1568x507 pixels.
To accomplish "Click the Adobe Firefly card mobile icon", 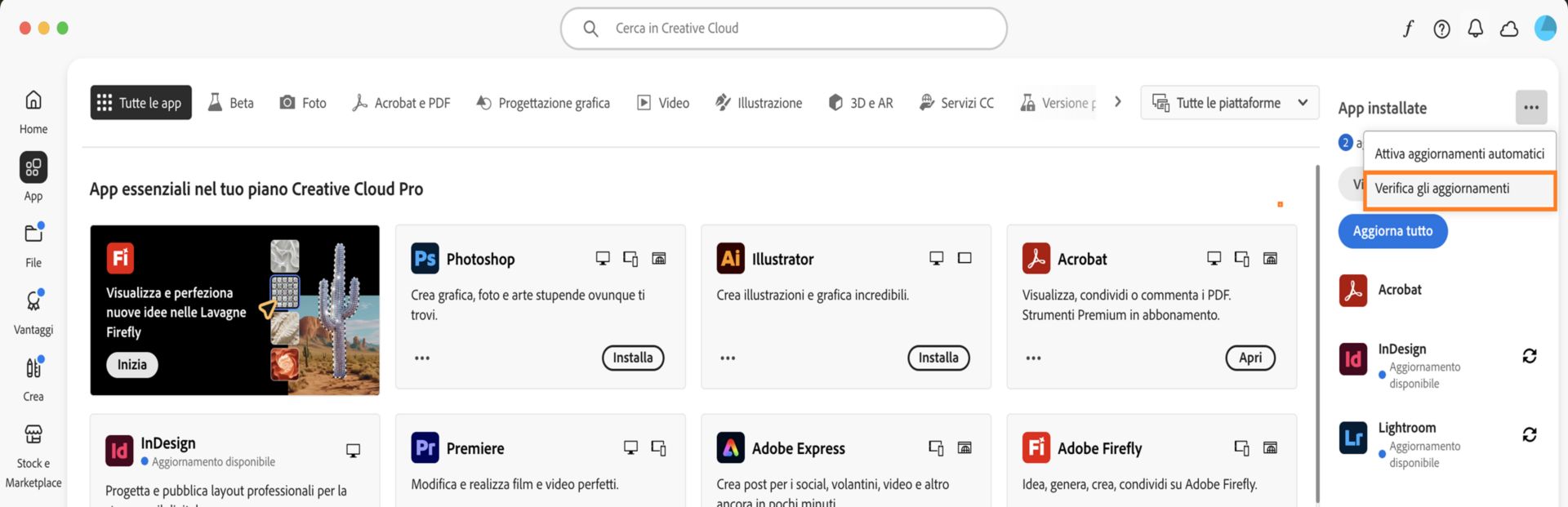I will click(1241, 447).
